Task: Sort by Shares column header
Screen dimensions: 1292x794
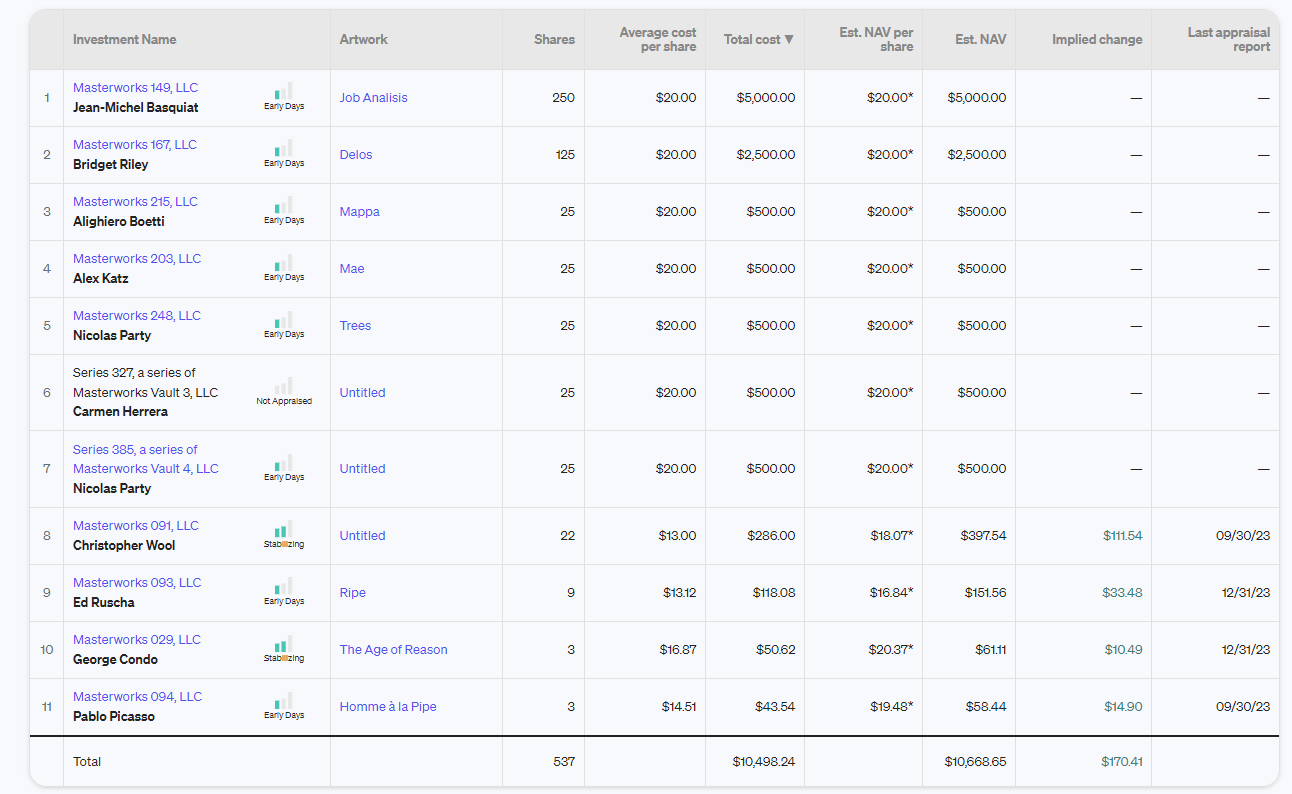Action: pyautogui.click(x=554, y=39)
